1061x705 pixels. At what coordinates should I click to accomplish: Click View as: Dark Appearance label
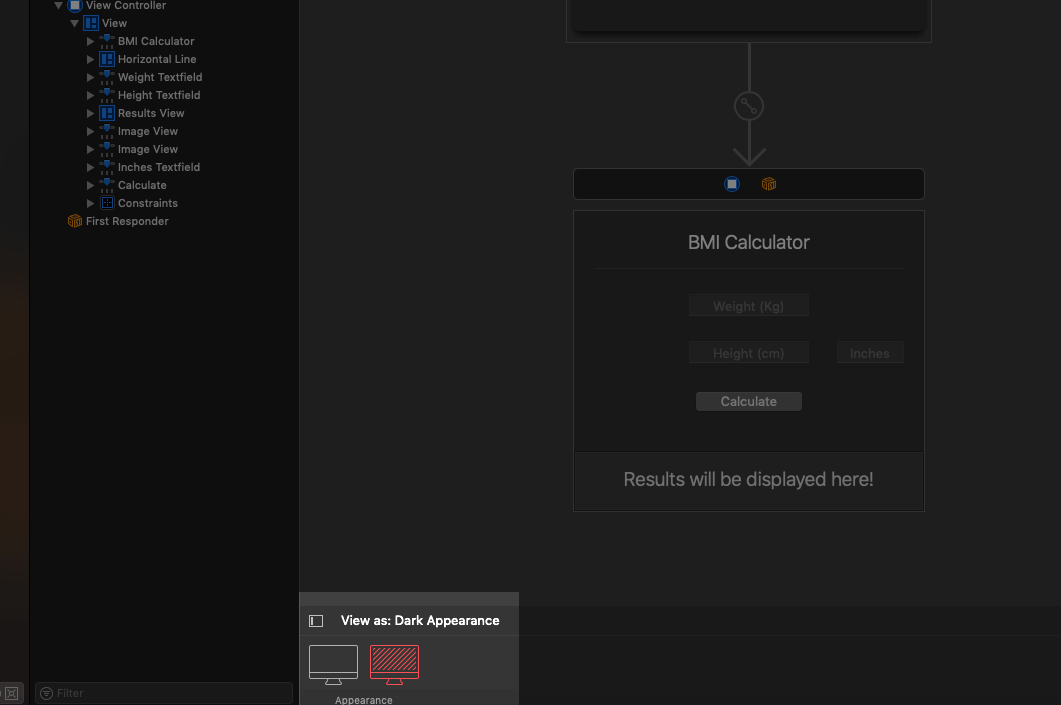(420, 621)
